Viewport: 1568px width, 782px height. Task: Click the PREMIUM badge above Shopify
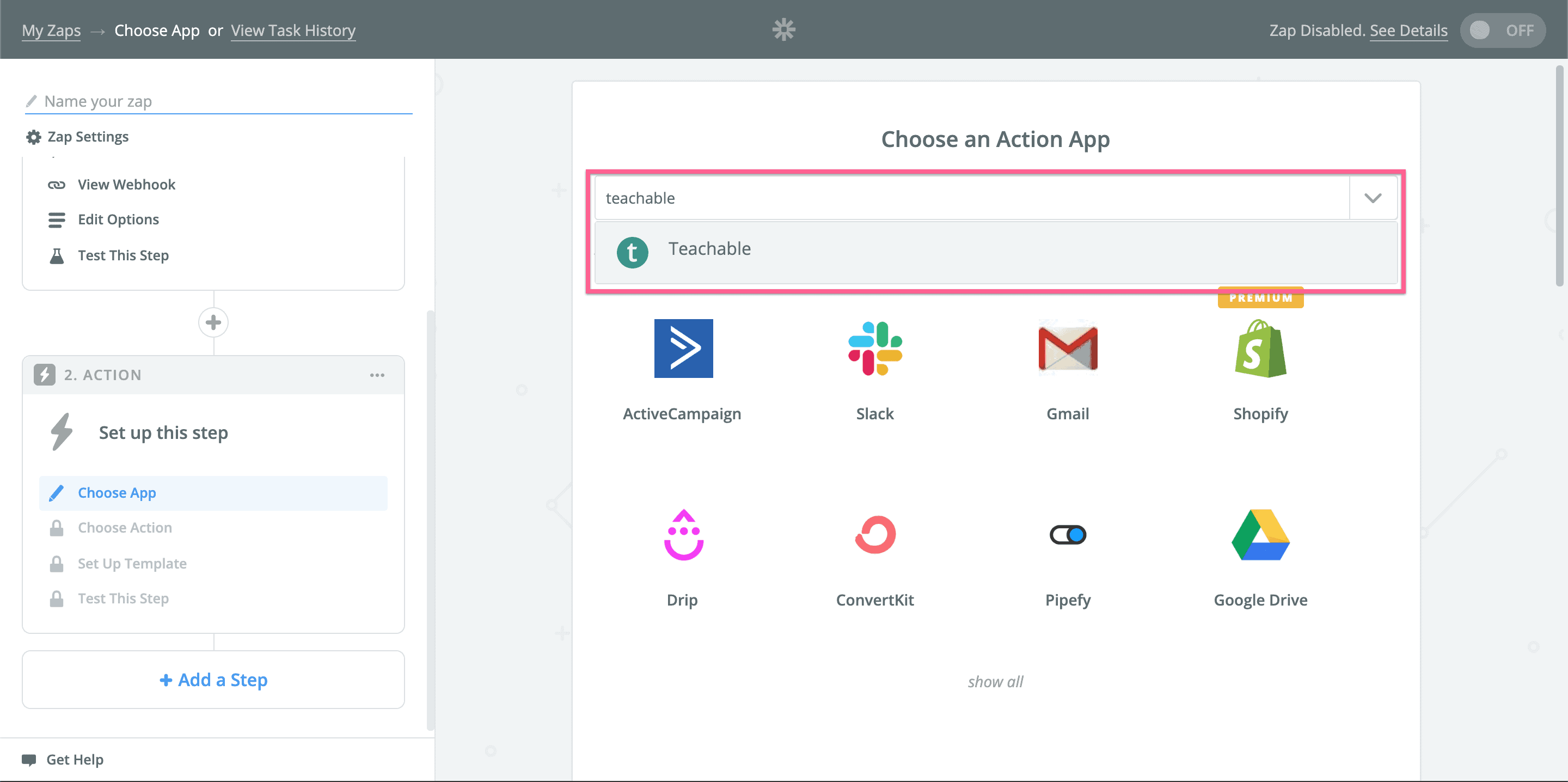pos(1260,298)
